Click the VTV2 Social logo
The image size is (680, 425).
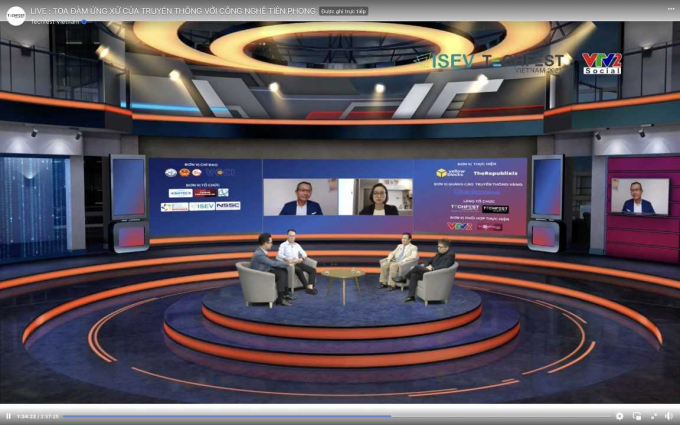(x=602, y=64)
